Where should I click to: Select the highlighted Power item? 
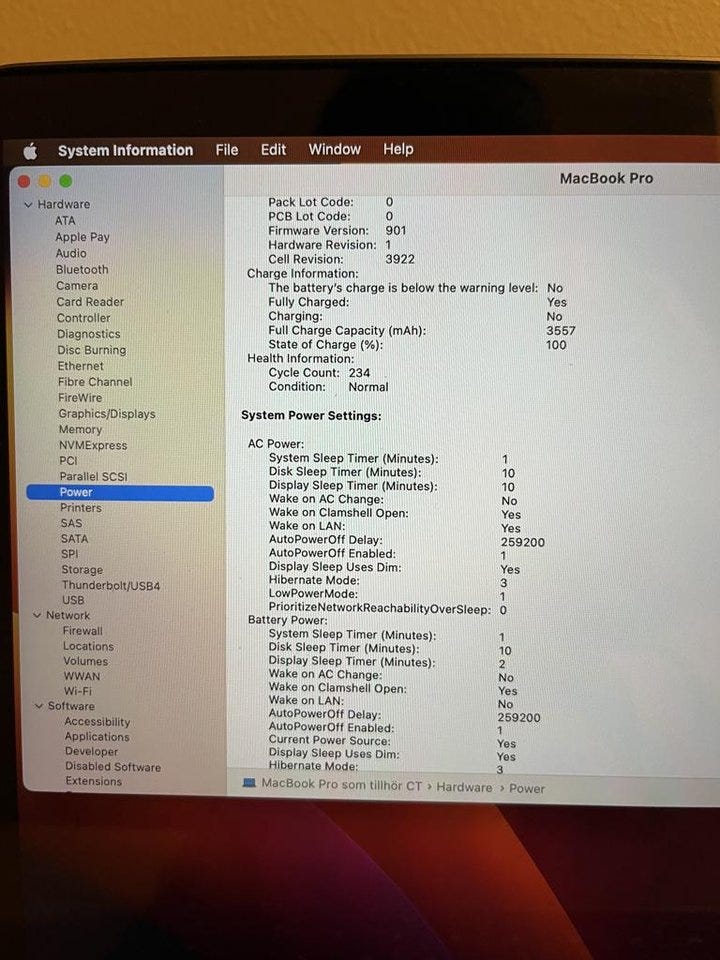[120, 492]
